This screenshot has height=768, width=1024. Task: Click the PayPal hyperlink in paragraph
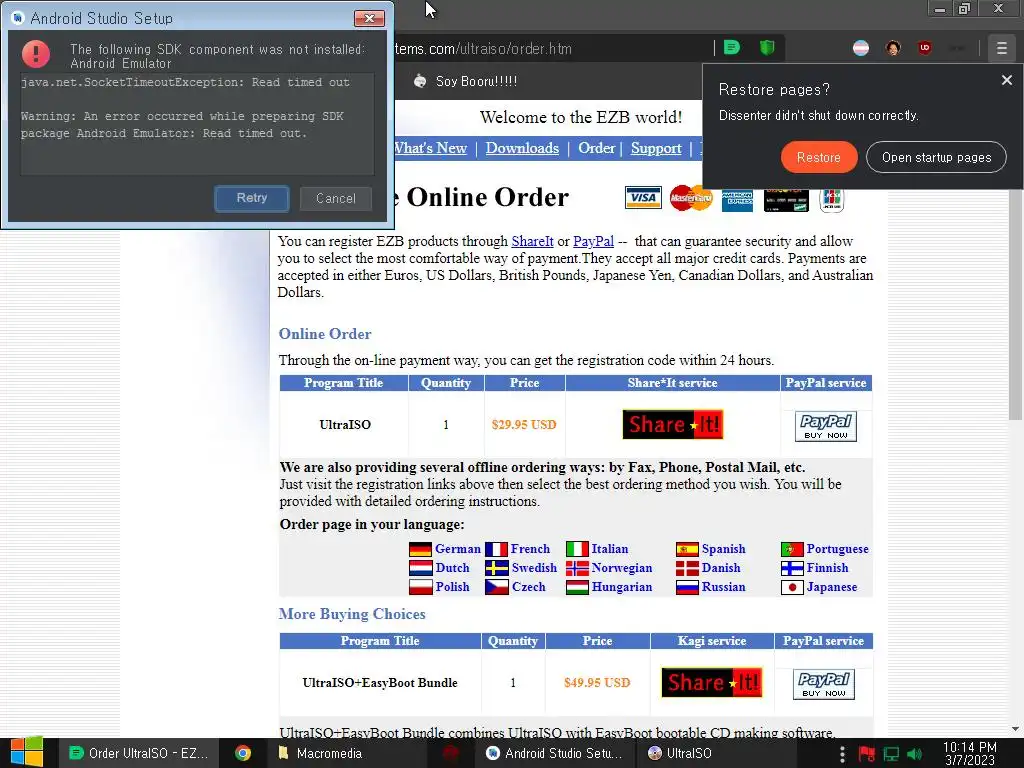(593, 241)
